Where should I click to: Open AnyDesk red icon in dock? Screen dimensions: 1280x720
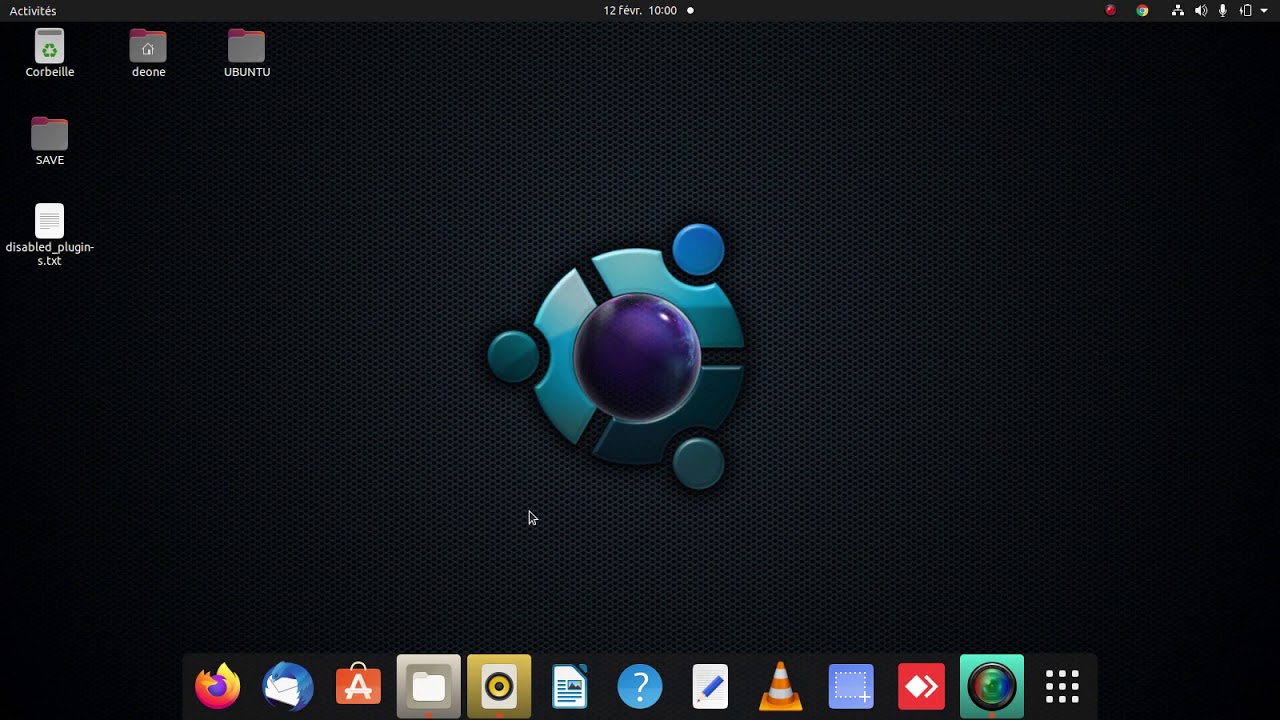click(x=921, y=687)
